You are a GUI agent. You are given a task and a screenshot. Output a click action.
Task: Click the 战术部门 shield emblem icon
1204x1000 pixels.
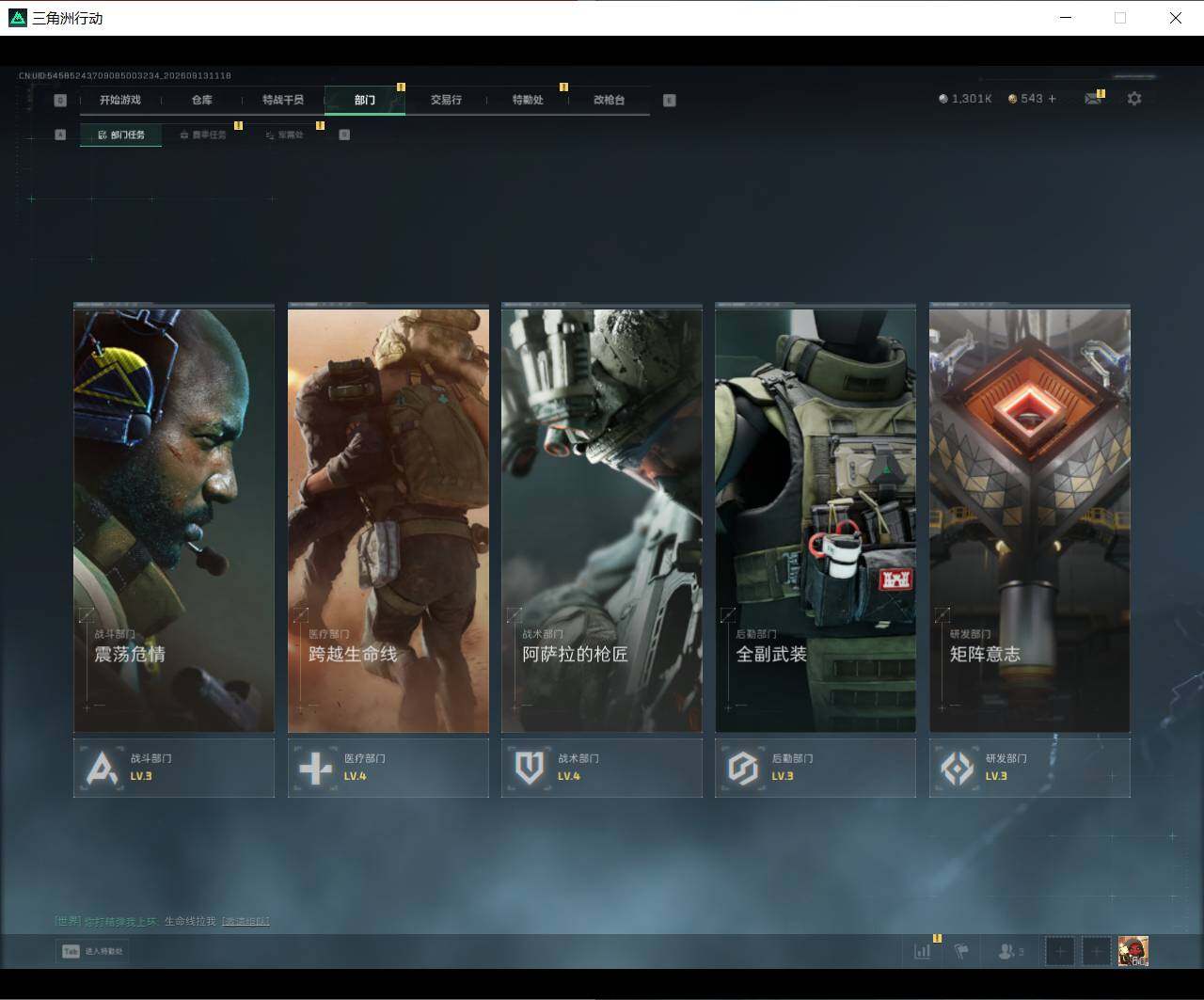(x=529, y=768)
